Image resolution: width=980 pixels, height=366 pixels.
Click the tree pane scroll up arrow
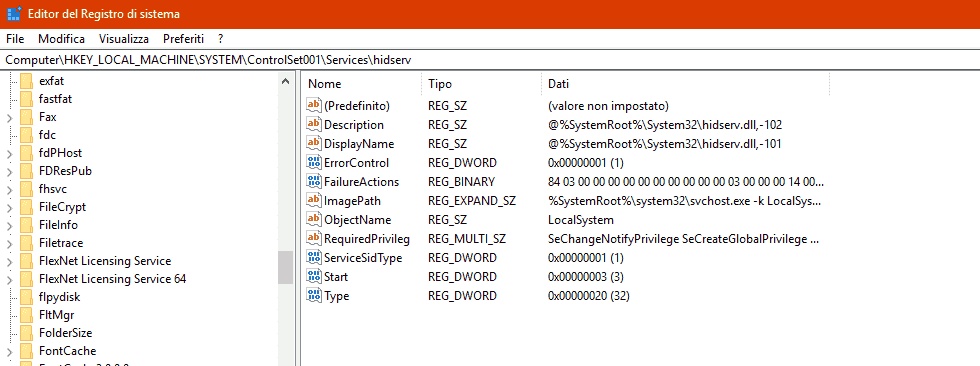(286, 81)
